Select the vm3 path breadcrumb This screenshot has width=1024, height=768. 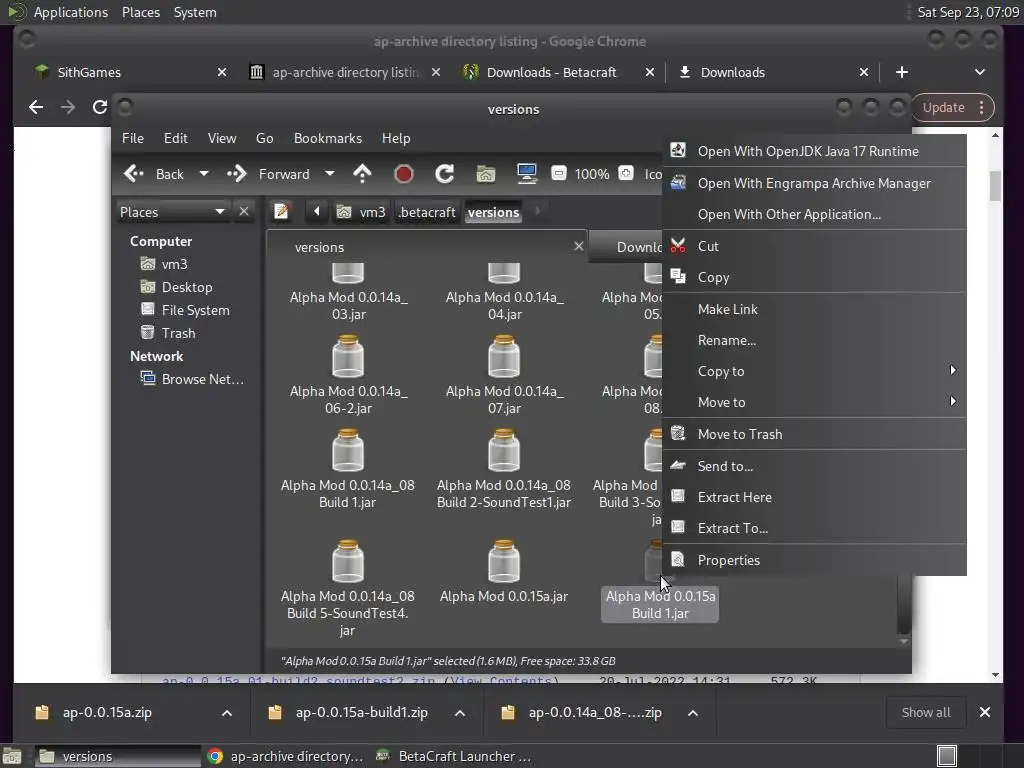pos(361,212)
